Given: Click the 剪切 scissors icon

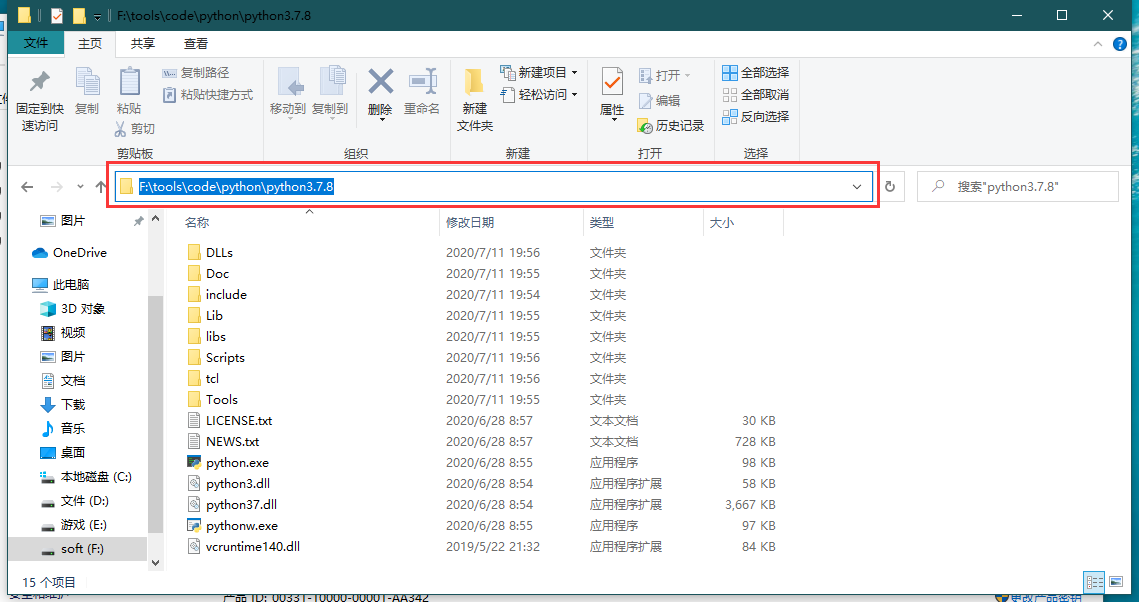Looking at the screenshot, I should coord(122,129).
